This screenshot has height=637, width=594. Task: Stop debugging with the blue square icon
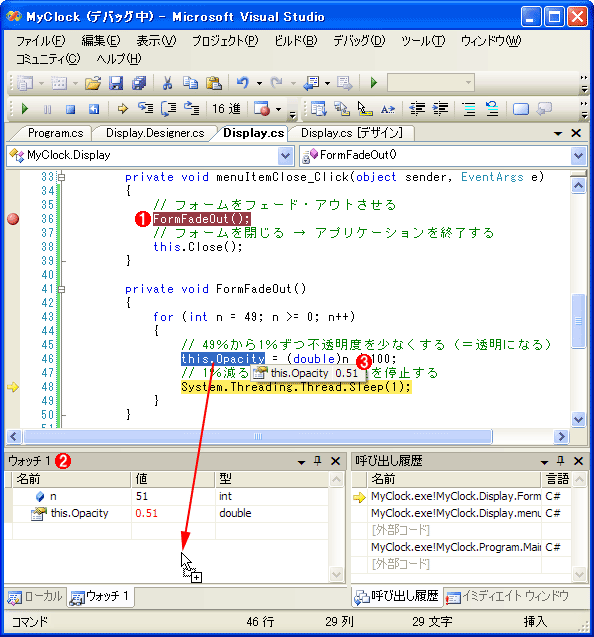[71, 109]
